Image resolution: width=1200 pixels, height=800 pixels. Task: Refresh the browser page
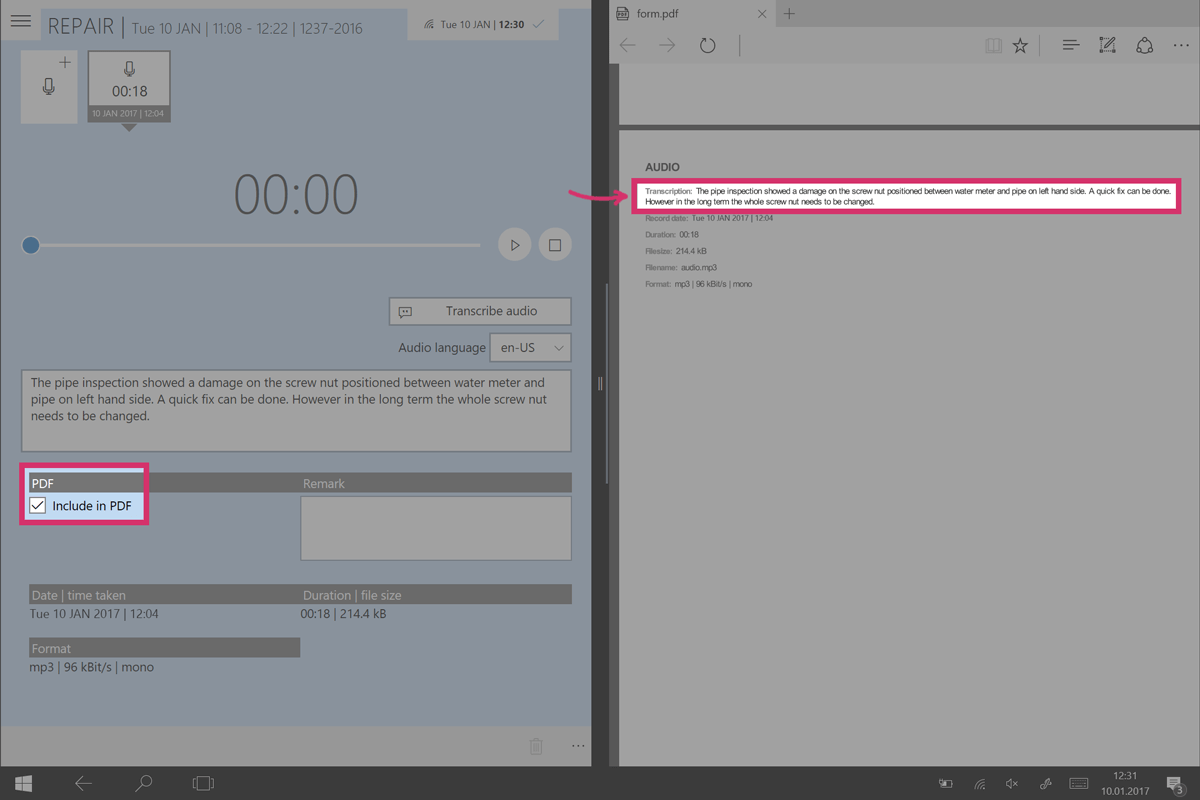point(707,46)
